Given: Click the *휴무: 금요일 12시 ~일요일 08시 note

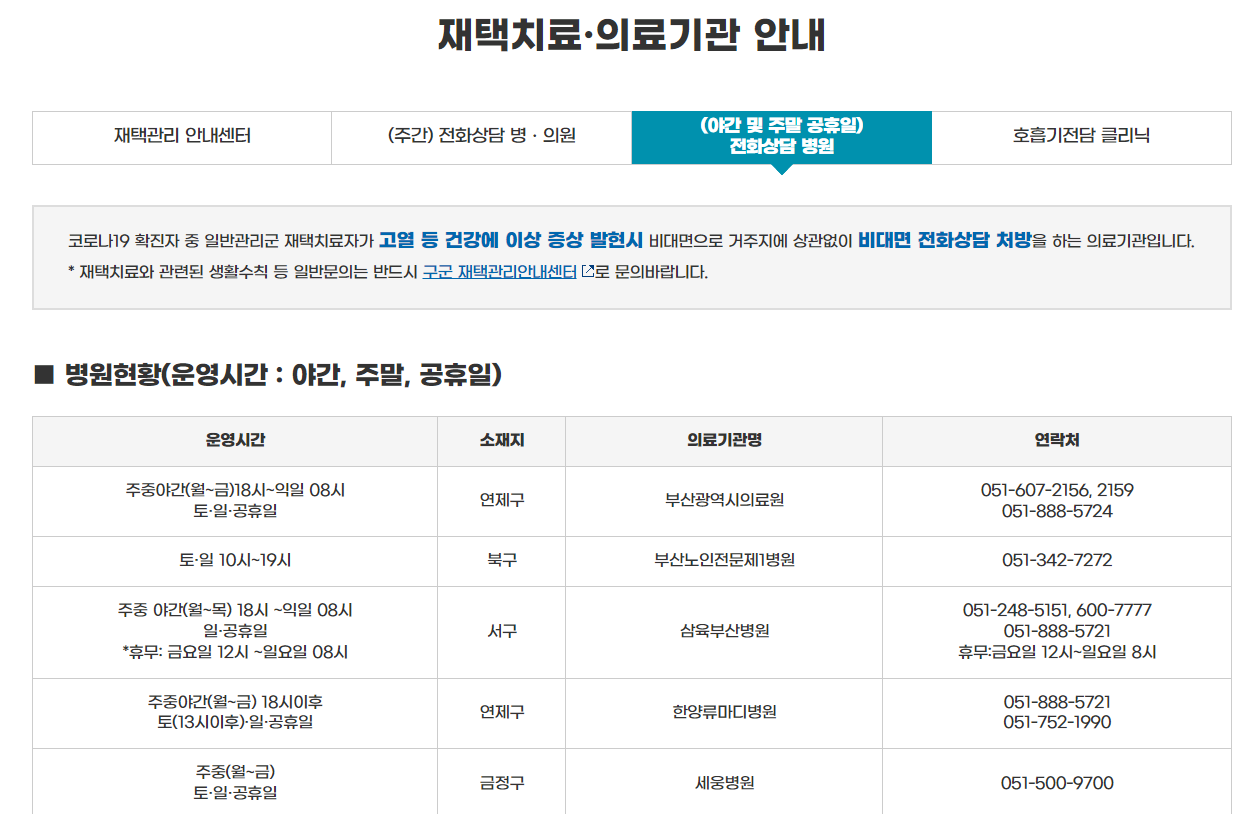Looking at the screenshot, I should [x=235, y=652].
